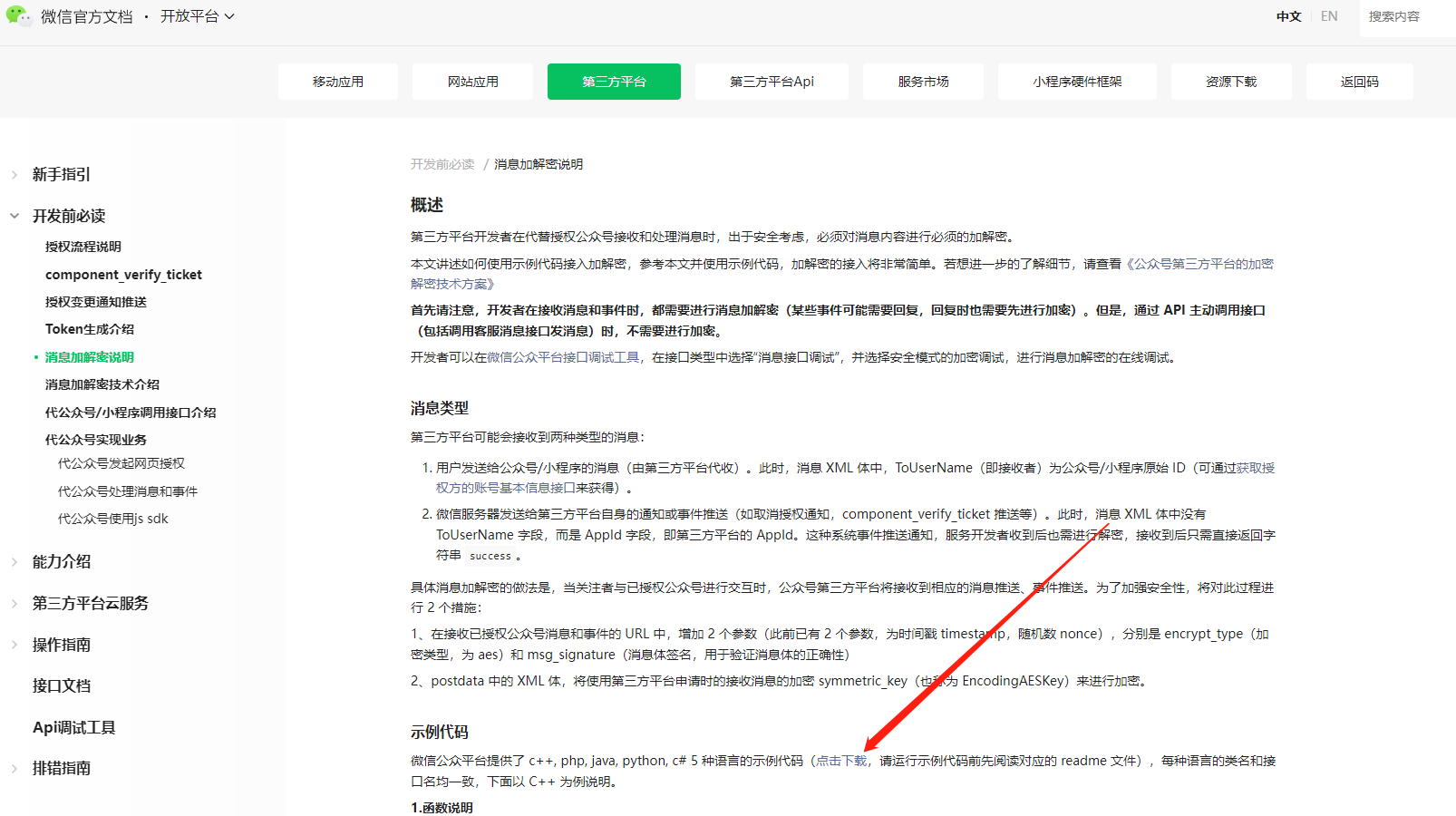This screenshot has height=816, width=1456.
Task: Click the 消息加解密说明 breadcrumb text
Action: (x=539, y=164)
